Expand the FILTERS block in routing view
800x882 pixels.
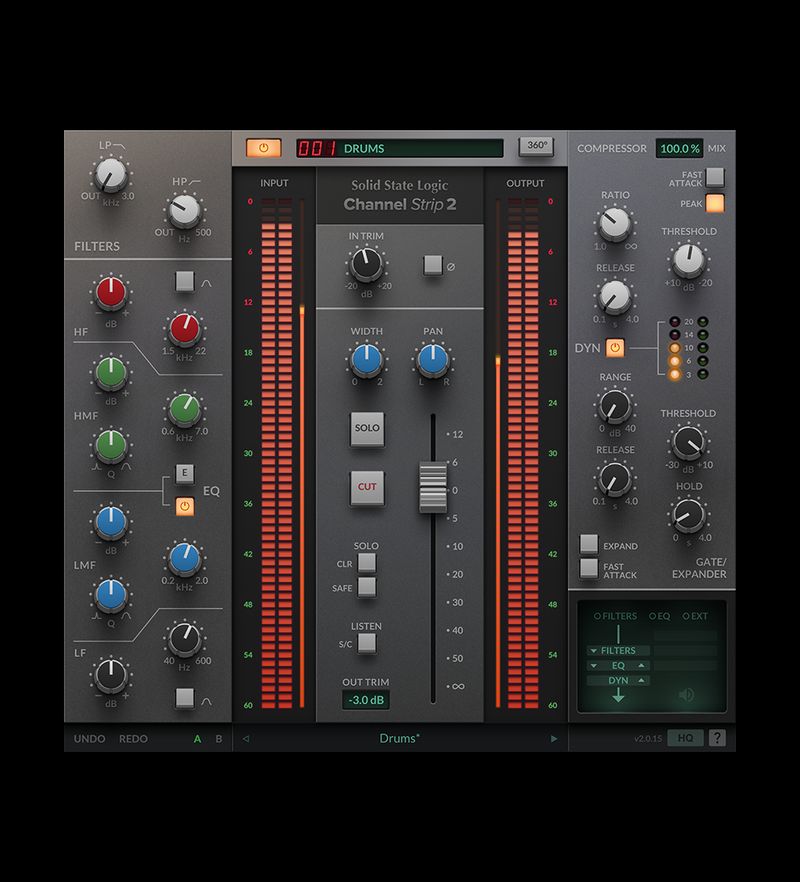(x=592, y=651)
